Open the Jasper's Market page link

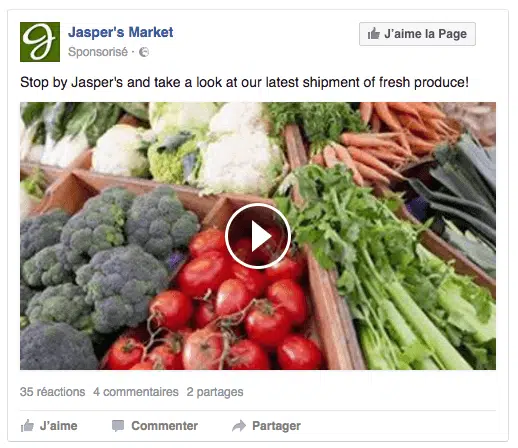pyautogui.click(x=121, y=32)
